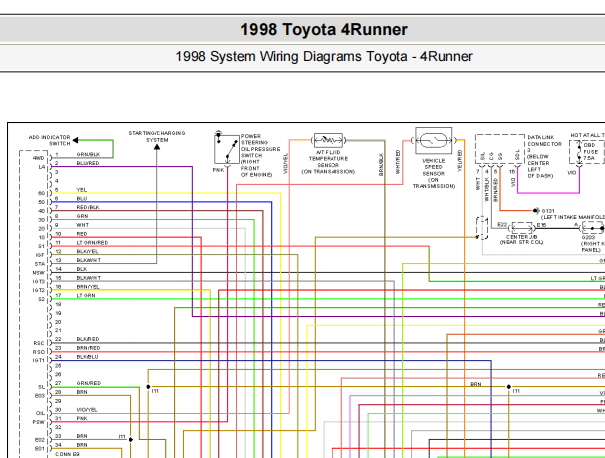Click the "RED" wire label at pin 10
The image size is (605, 458).
82,234
